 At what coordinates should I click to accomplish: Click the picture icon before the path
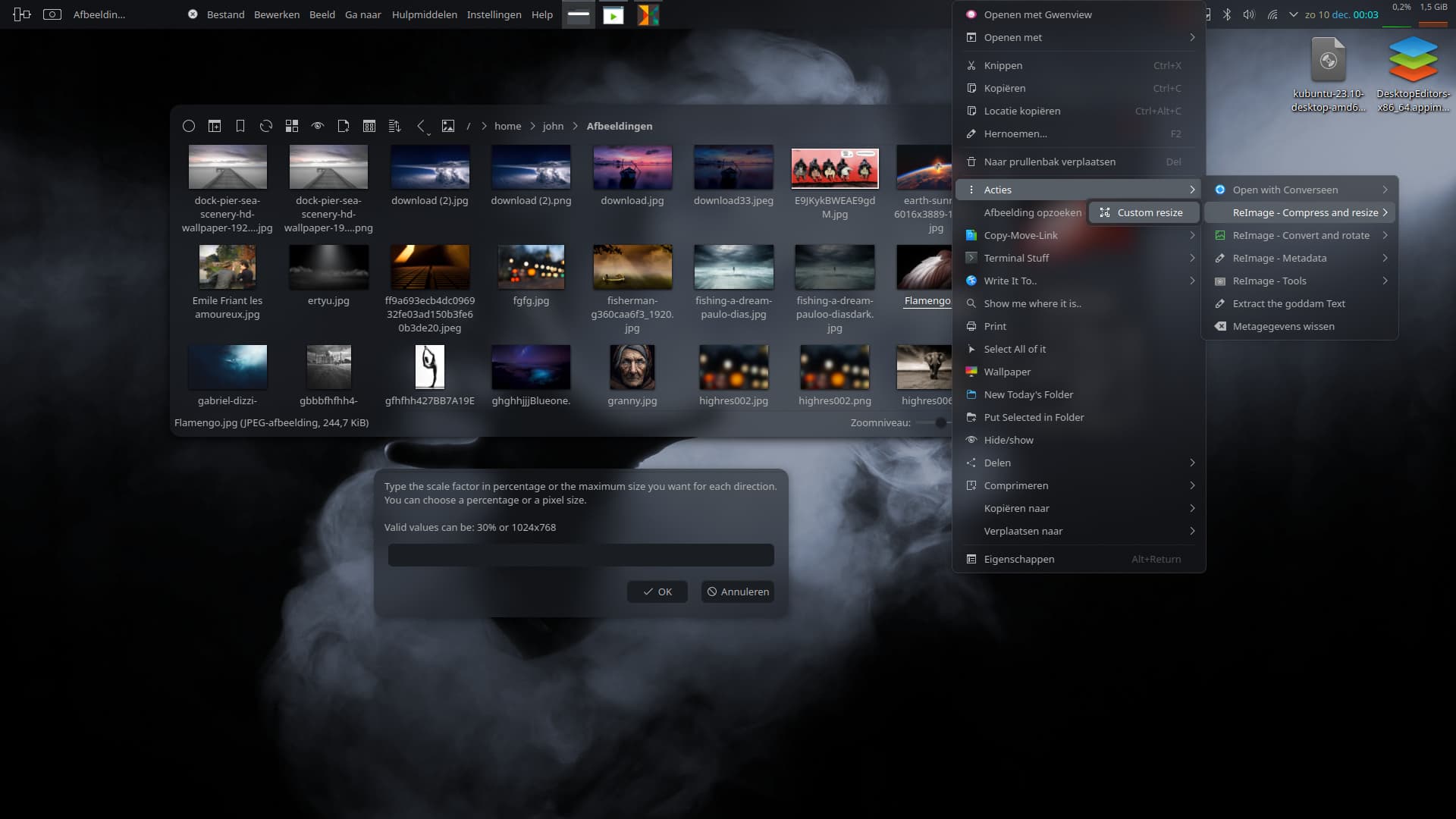(x=448, y=126)
